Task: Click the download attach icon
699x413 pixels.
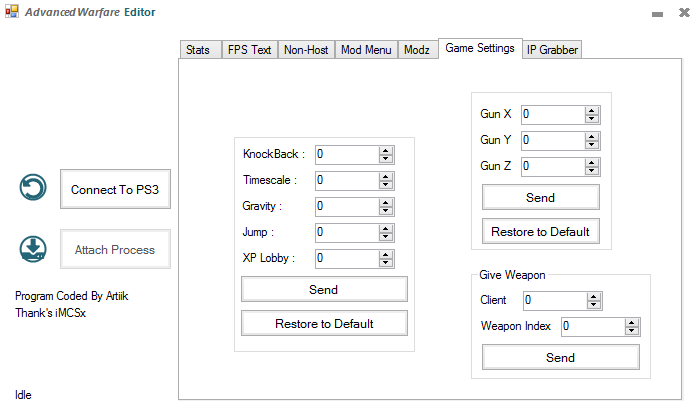Action: coord(33,249)
